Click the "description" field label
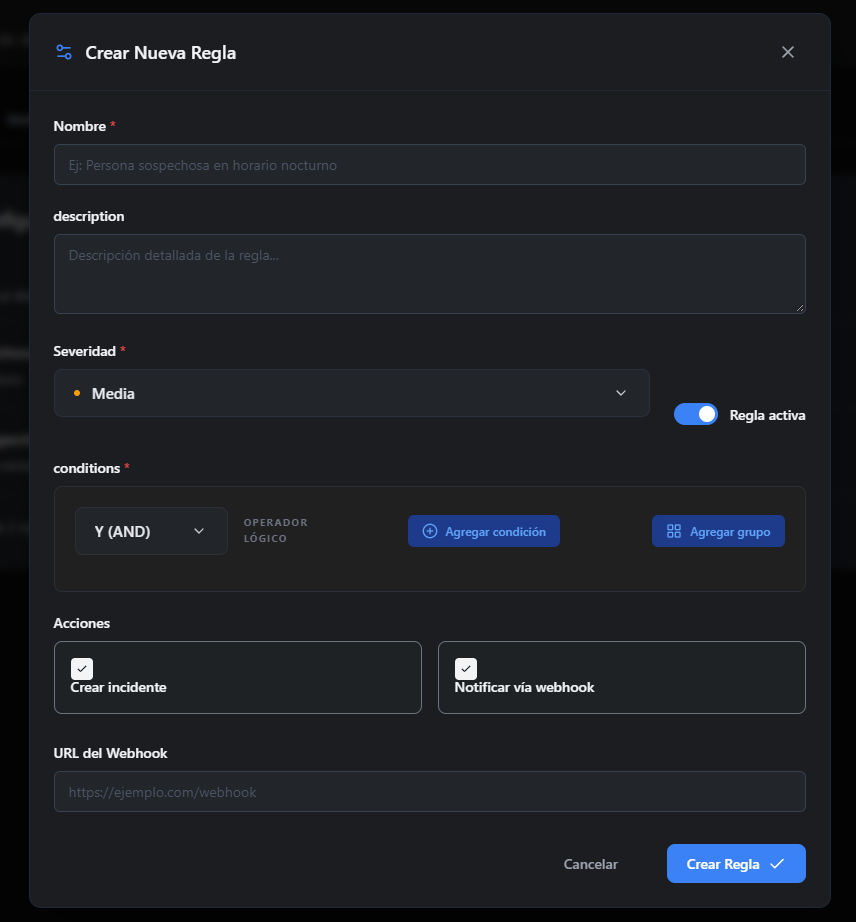856x922 pixels. [x=89, y=216]
